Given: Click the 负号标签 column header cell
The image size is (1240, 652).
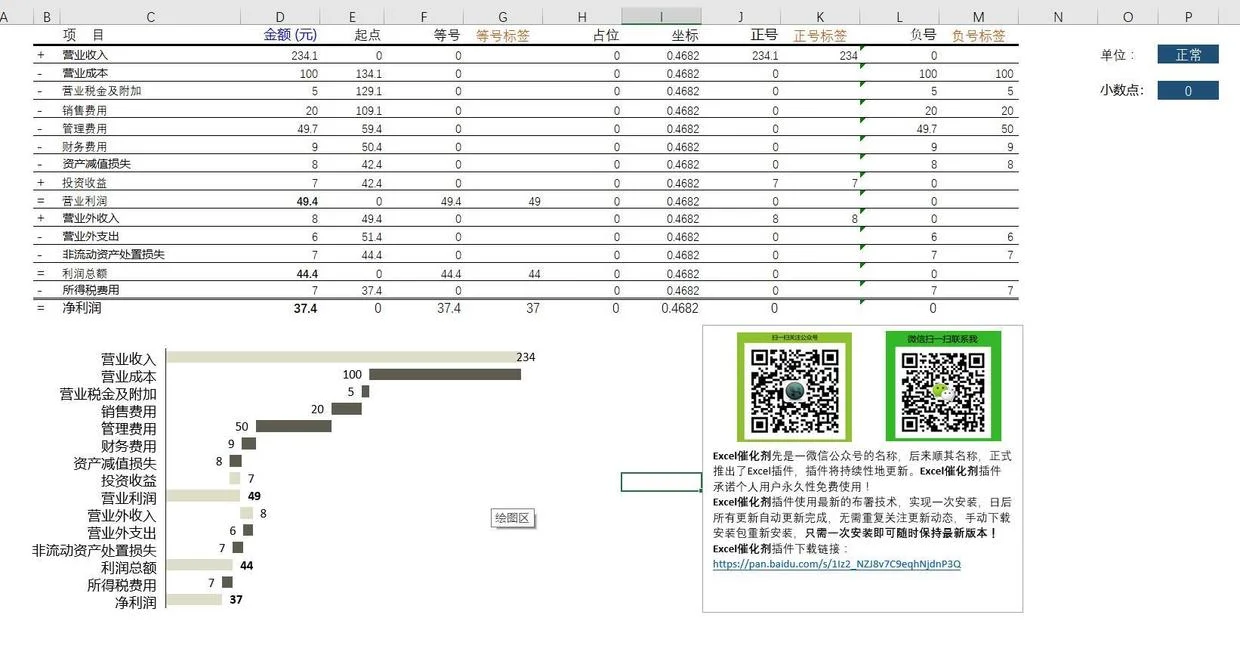Looking at the screenshot, I should (x=978, y=35).
